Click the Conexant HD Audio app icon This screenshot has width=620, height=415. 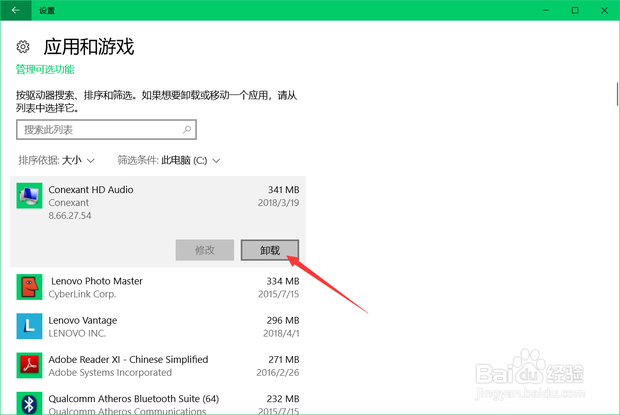click(29, 196)
